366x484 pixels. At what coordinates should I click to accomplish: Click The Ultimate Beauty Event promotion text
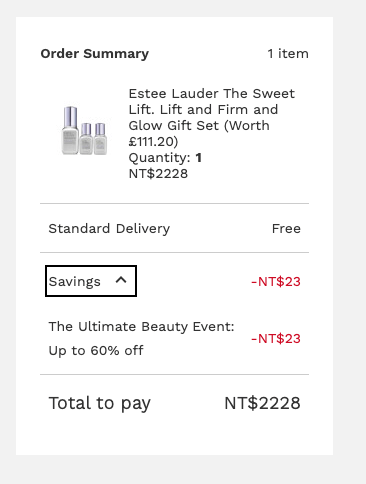click(x=141, y=327)
